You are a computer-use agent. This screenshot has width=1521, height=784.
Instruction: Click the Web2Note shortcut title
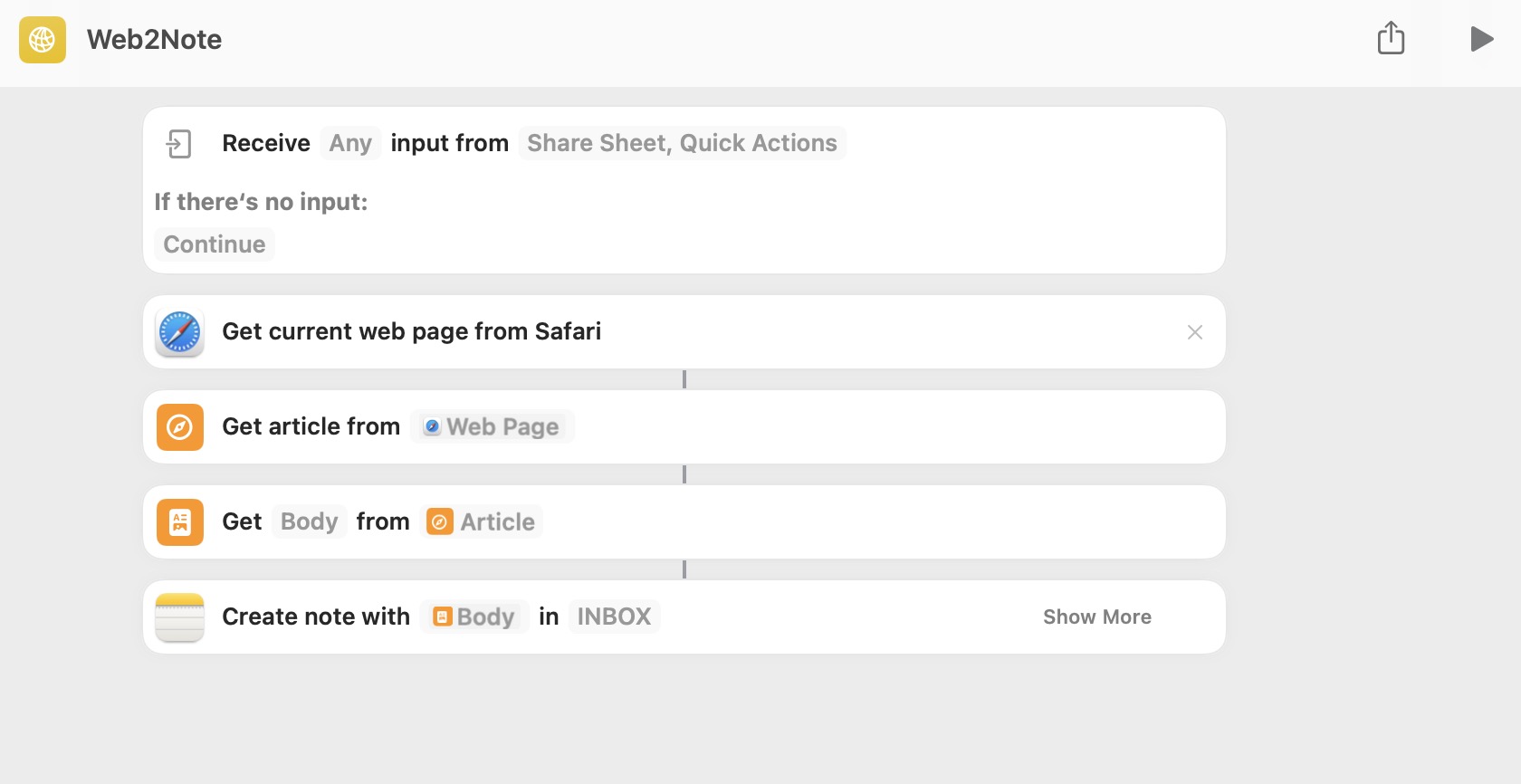click(154, 40)
